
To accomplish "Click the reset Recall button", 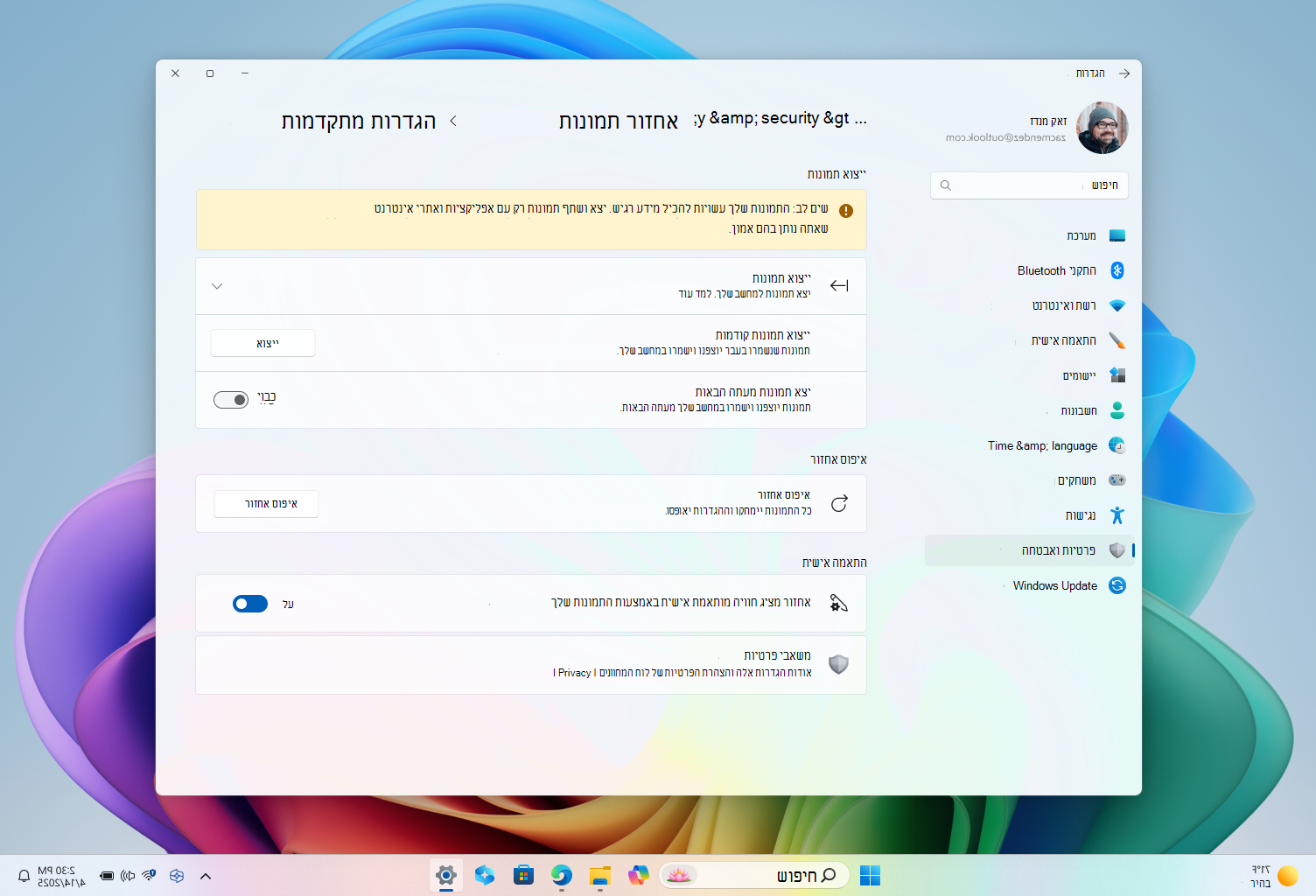I will pyautogui.click(x=267, y=504).
